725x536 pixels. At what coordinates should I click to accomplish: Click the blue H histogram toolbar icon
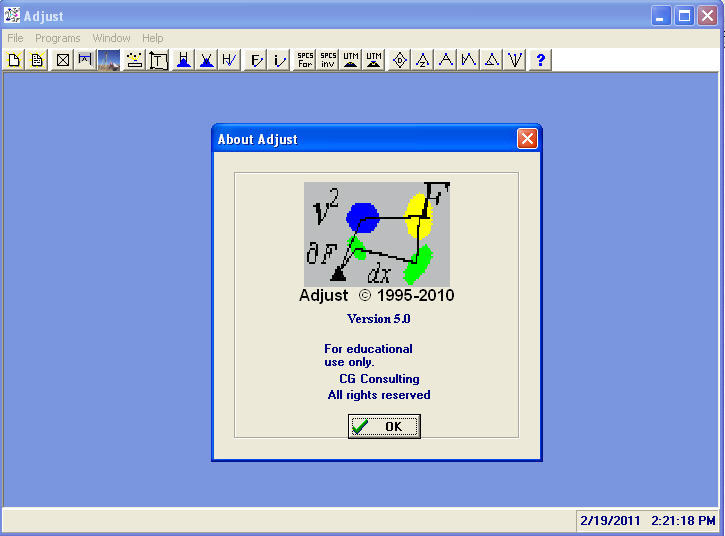184,60
